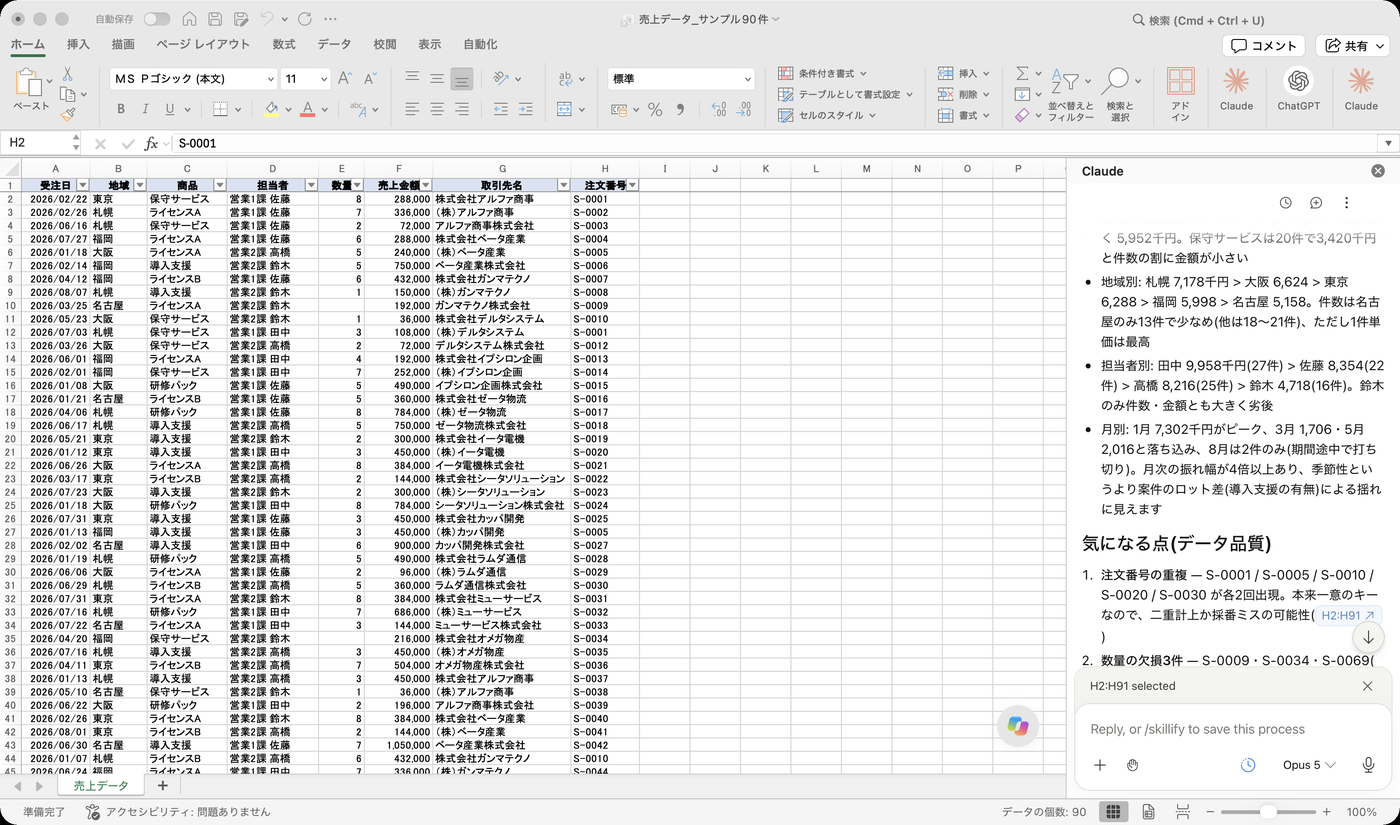Select the 売上データ sheet tab
This screenshot has height=825, width=1400.
point(101,787)
